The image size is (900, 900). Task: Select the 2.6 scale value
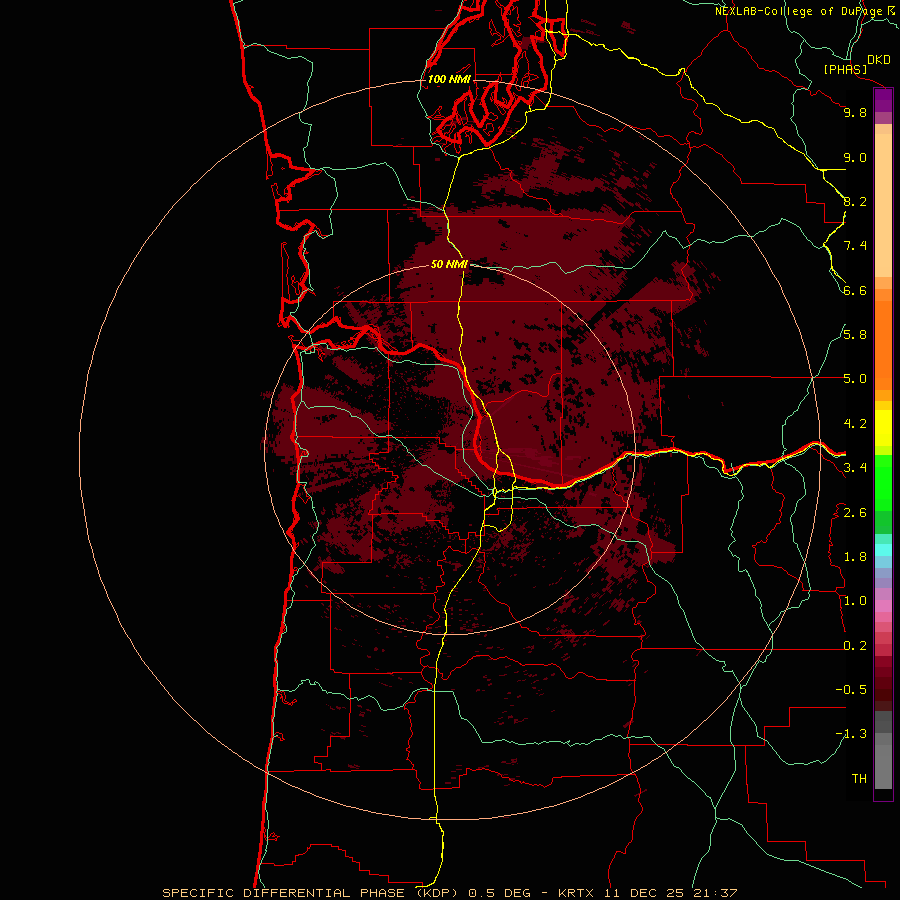pyautogui.click(x=855, y=512)
